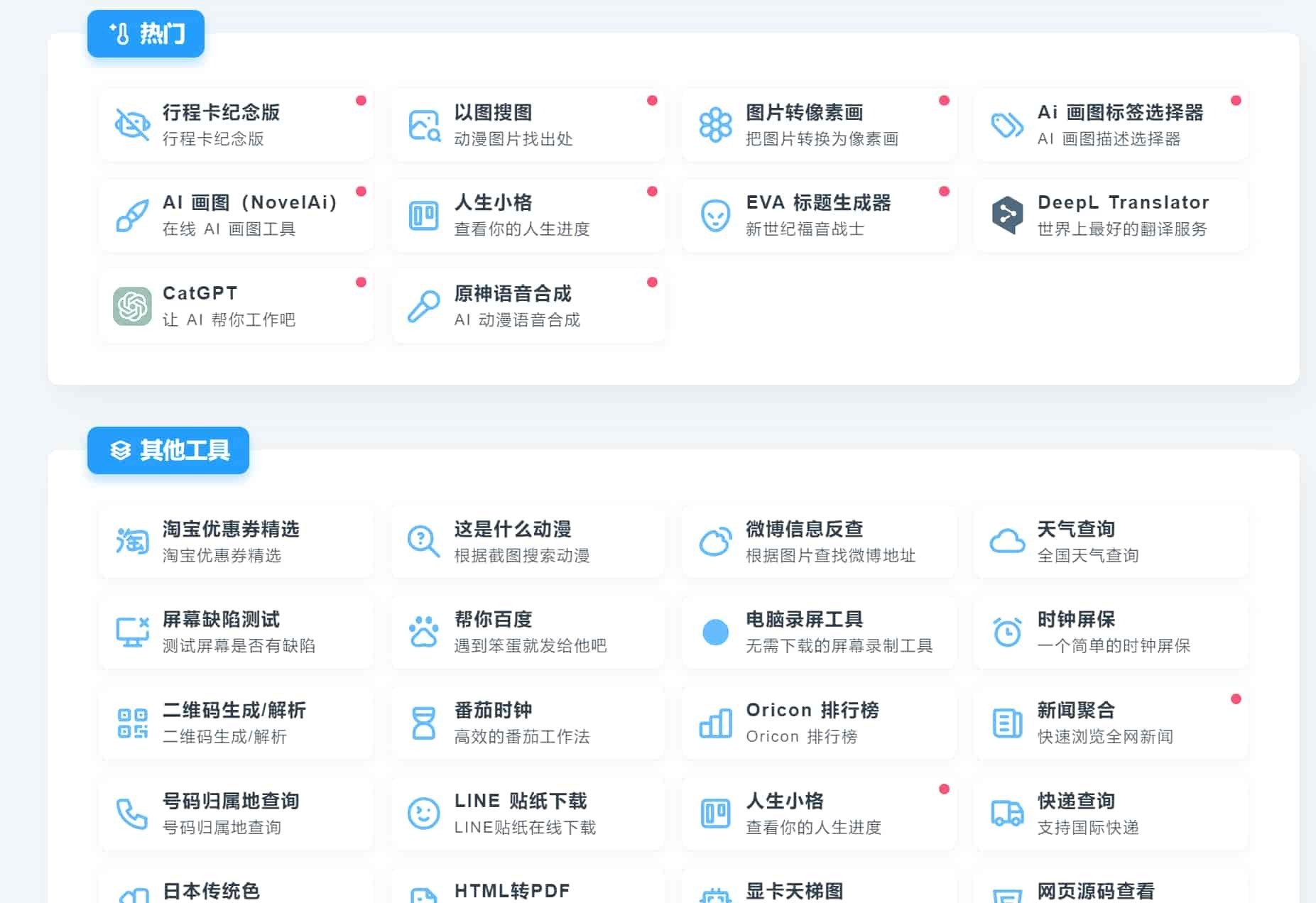The image size is (1316, 903).
Task: Click the CatGPT green logo icon
Action: [x=132, y=306]
